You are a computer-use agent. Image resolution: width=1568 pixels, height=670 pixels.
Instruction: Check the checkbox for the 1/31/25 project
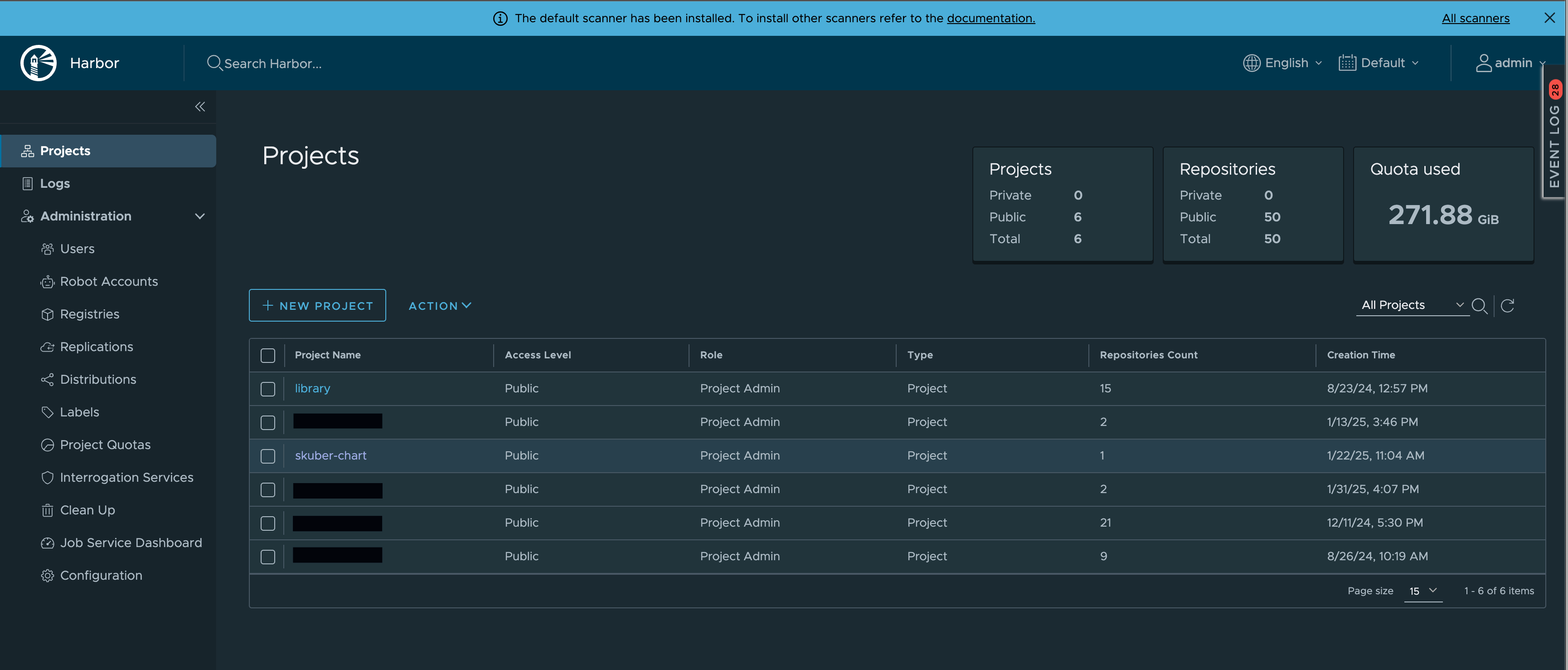pyautogui.click(x=268, y=490)
